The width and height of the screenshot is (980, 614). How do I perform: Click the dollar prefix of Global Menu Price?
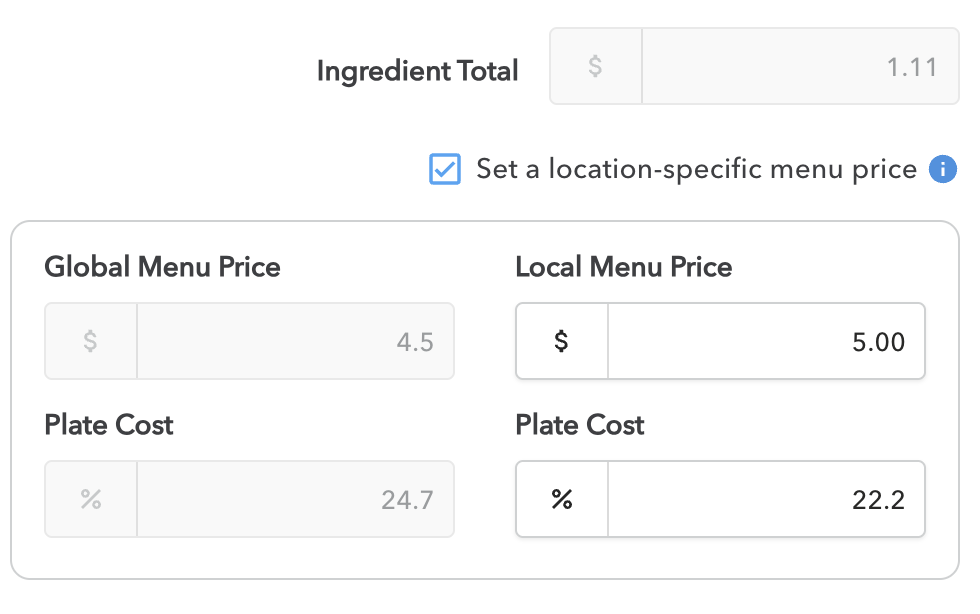pyautogui.click(x=90, y=342)
